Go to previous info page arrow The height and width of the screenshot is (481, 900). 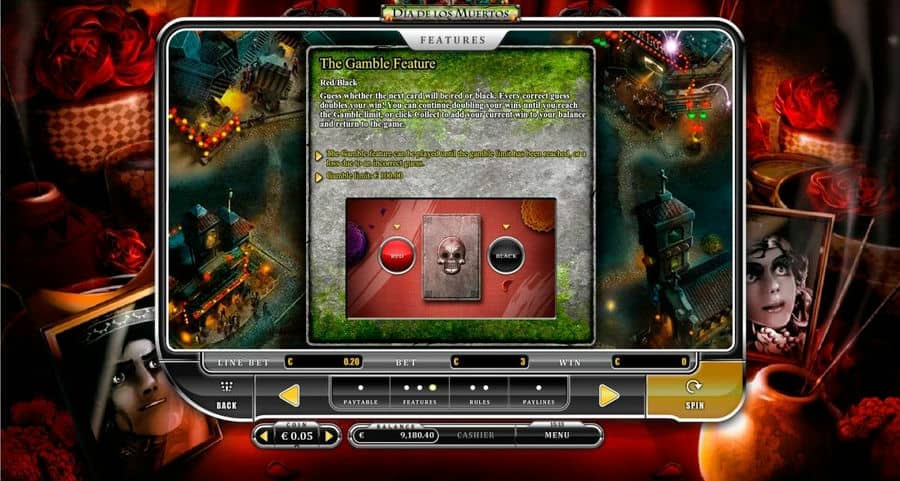click(x=289, y=395)
